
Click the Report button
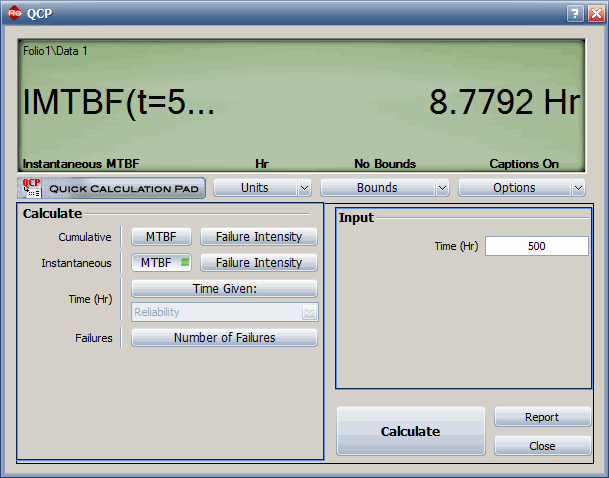[542, 417]
